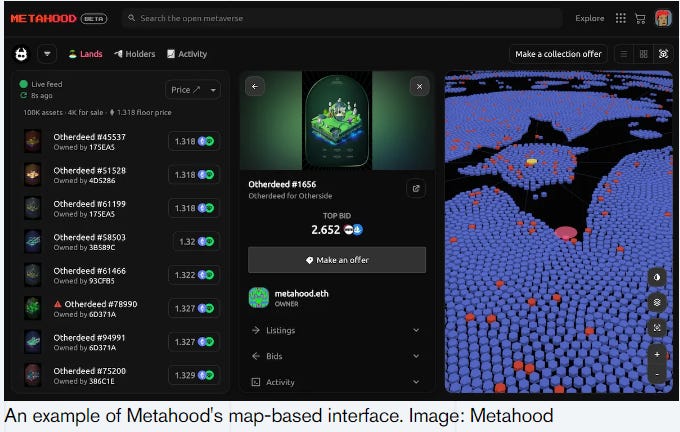Click the search the open metaverse field
Viewport: 680px width, 432px height.
coord(342,18)
